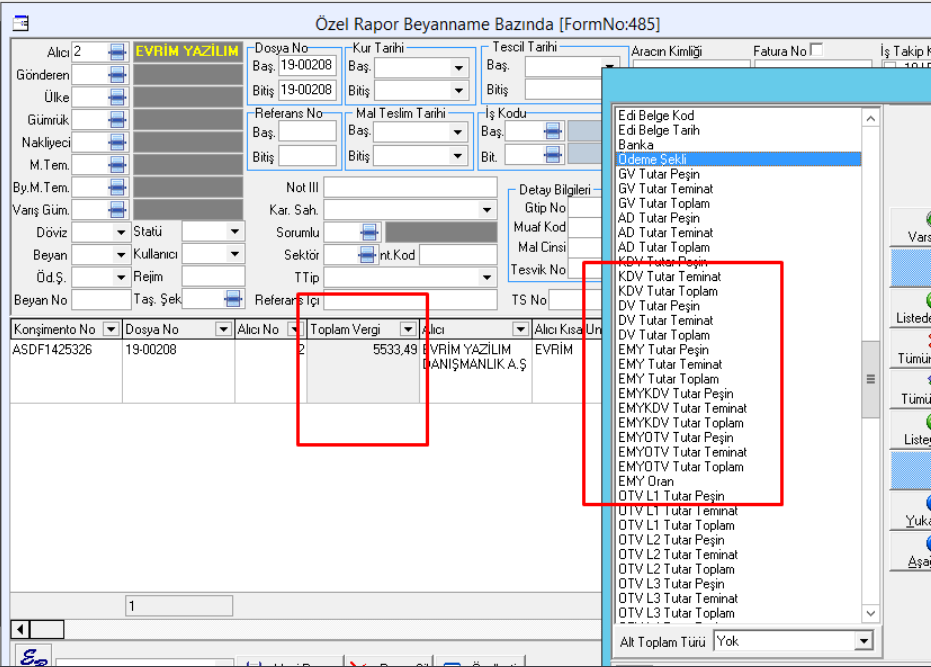Expand the Beyan combo box

121,255
